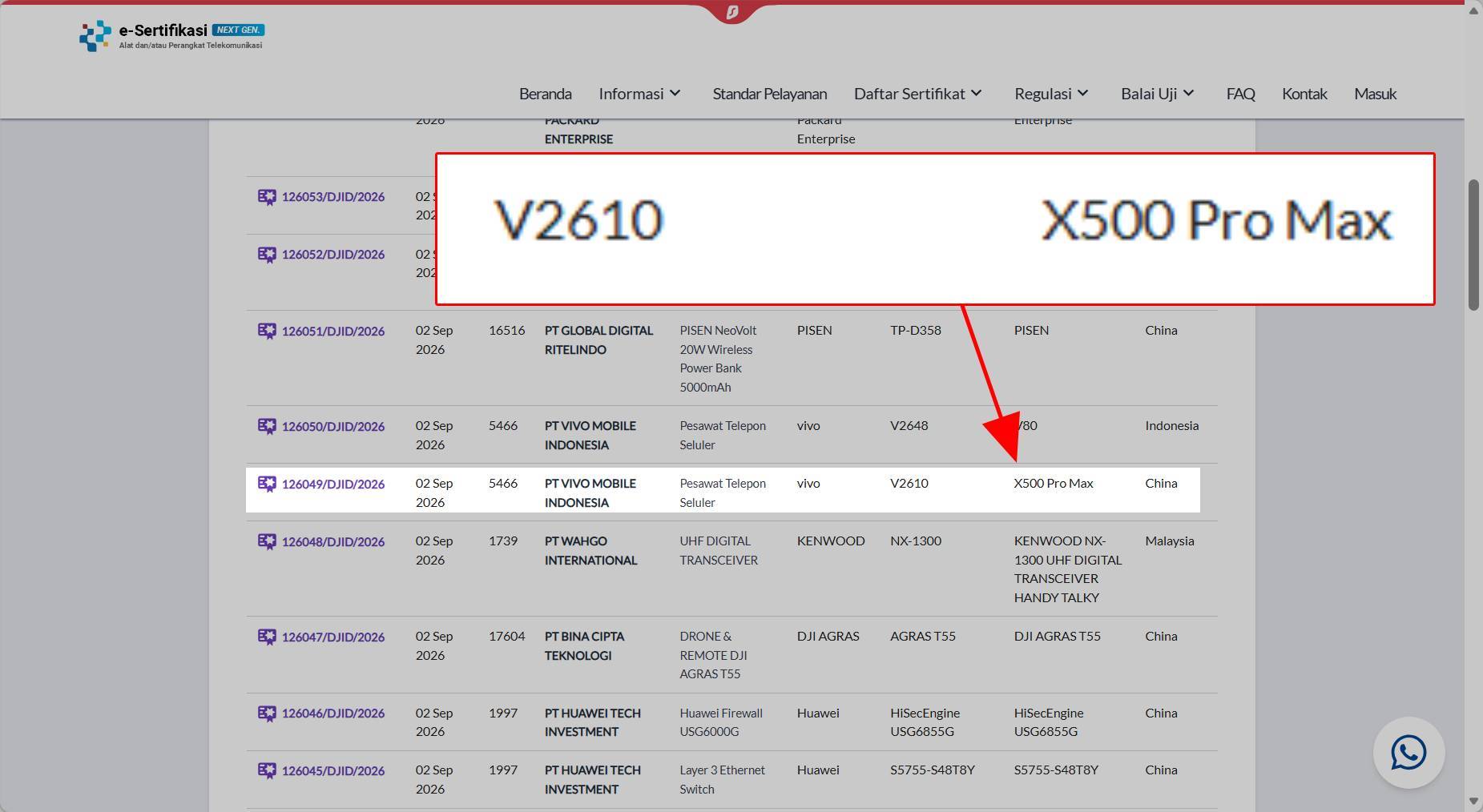This screenshot has height=812, width=1483.
Task: Open certificate 126051/DJID/2026 link
Action: tap(333, 331)
